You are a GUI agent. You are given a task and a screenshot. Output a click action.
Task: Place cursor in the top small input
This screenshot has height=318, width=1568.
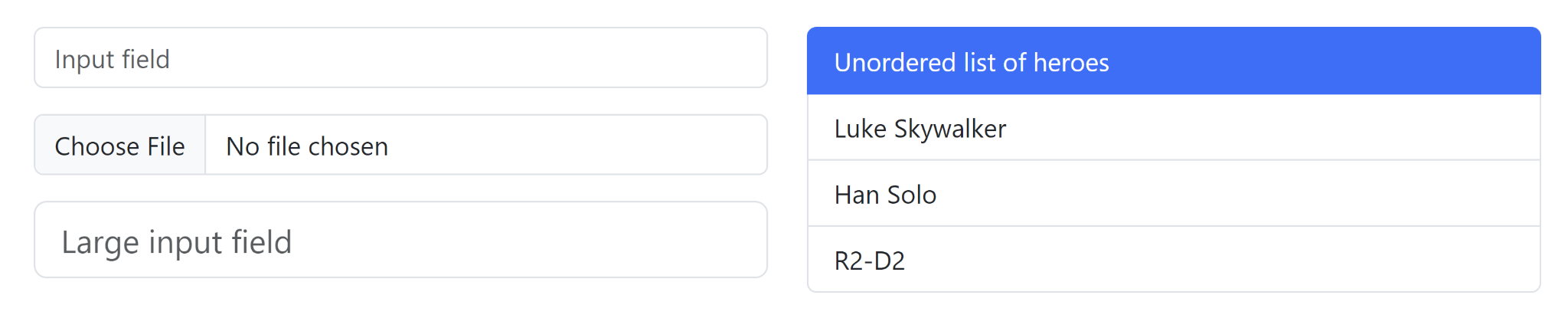coord(400,58)
